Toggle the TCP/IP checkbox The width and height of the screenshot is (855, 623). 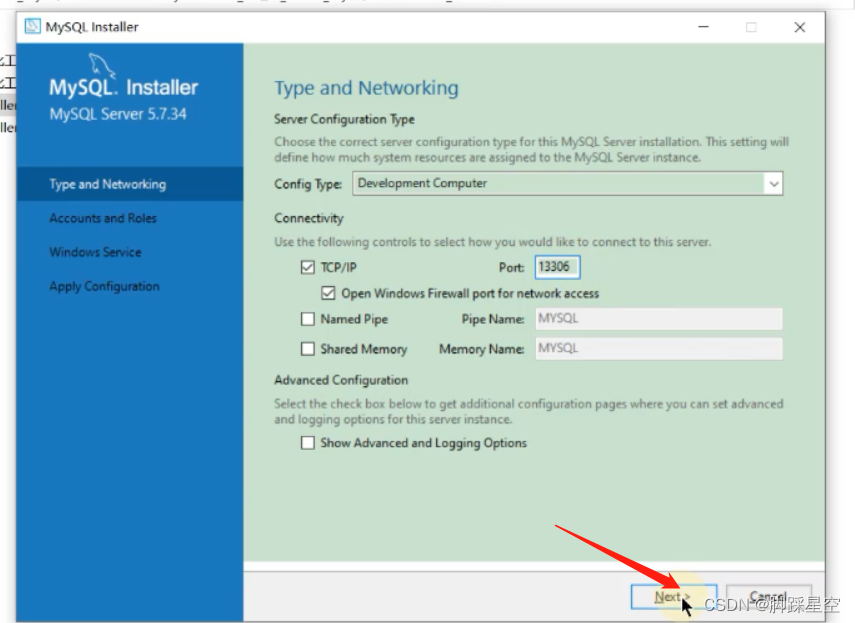[308, 267]
